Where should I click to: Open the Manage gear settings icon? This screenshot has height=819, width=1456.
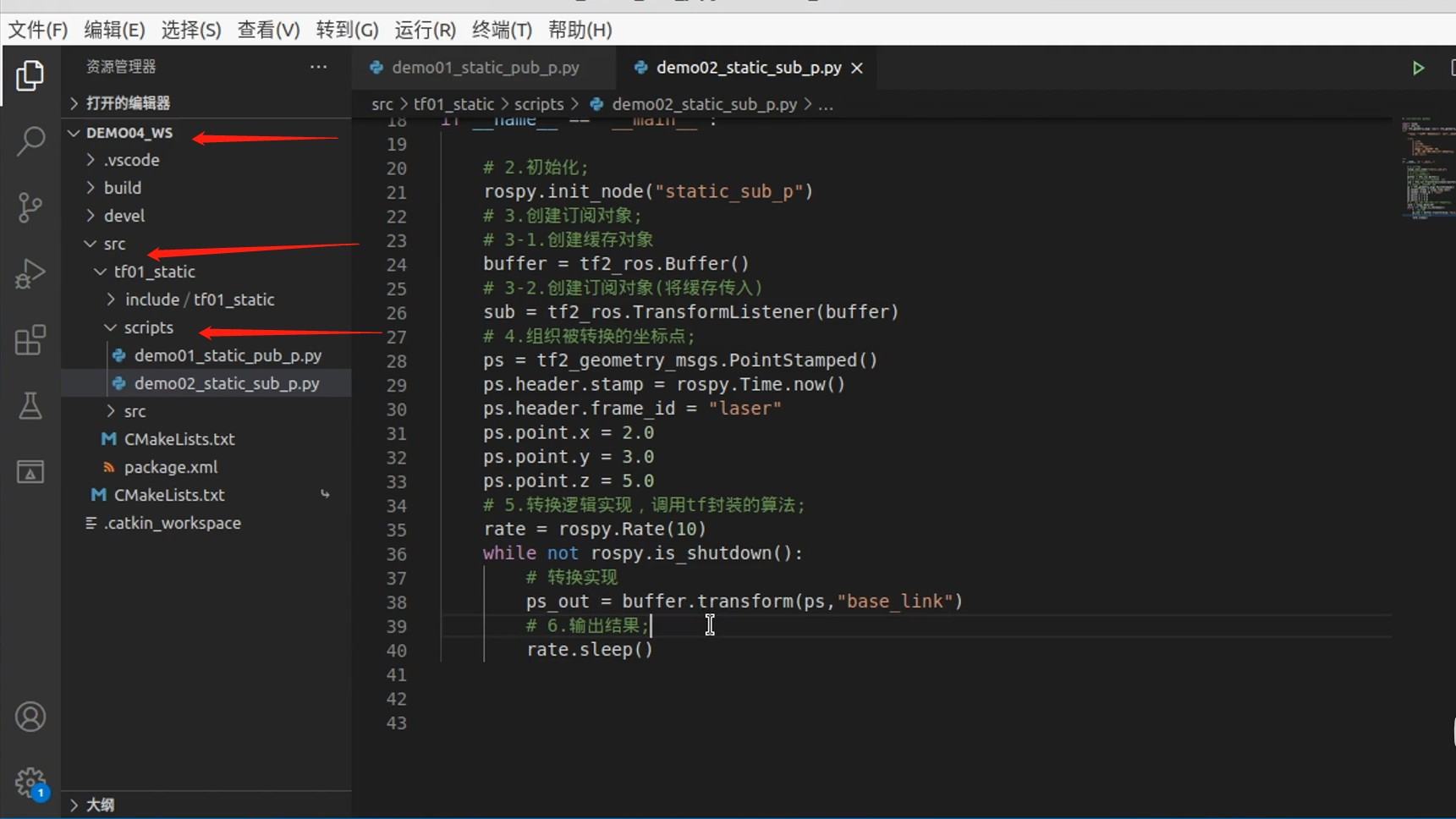tap(30, 783)
